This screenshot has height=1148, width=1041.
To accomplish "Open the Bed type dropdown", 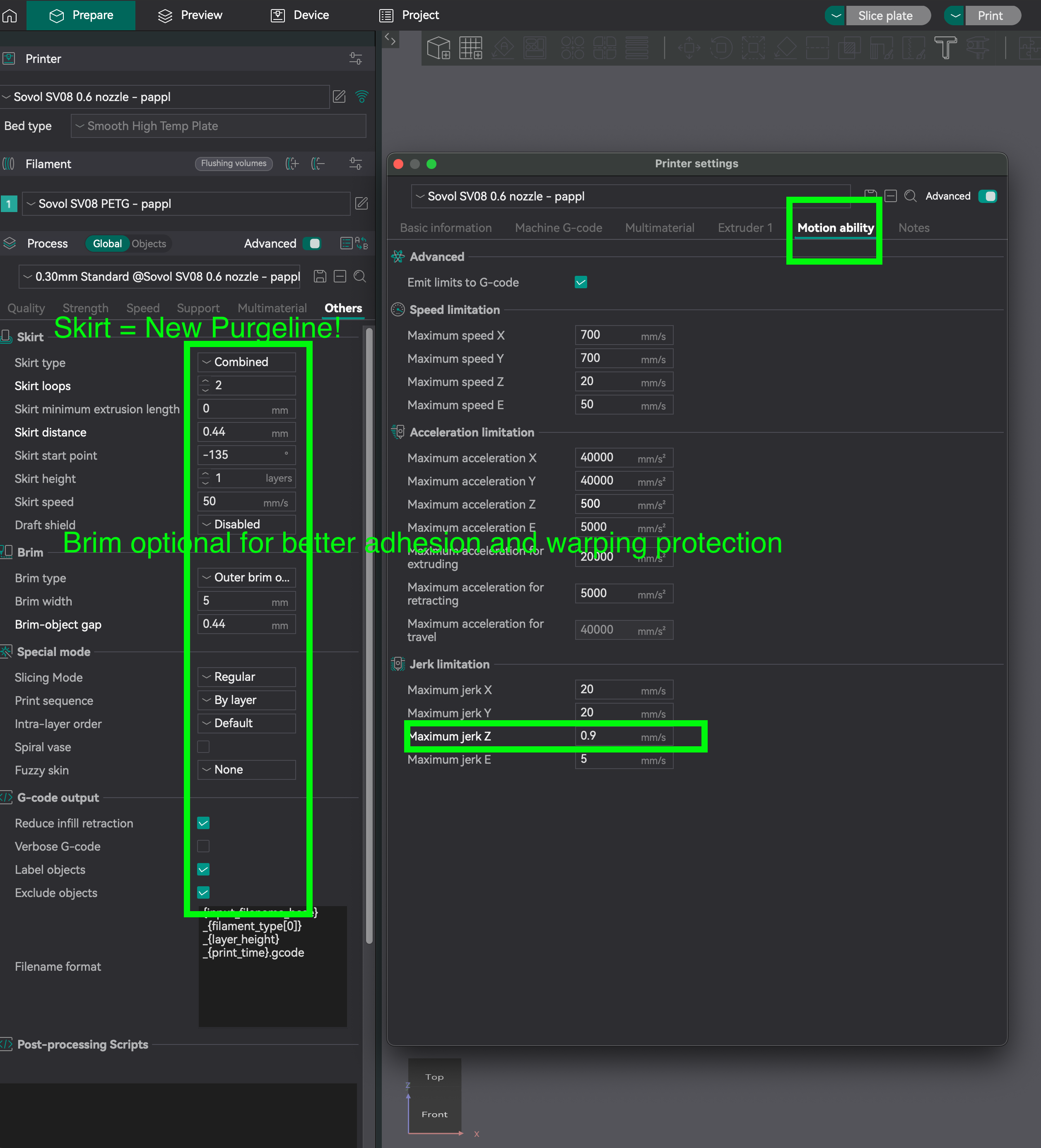I will [218, 126].
